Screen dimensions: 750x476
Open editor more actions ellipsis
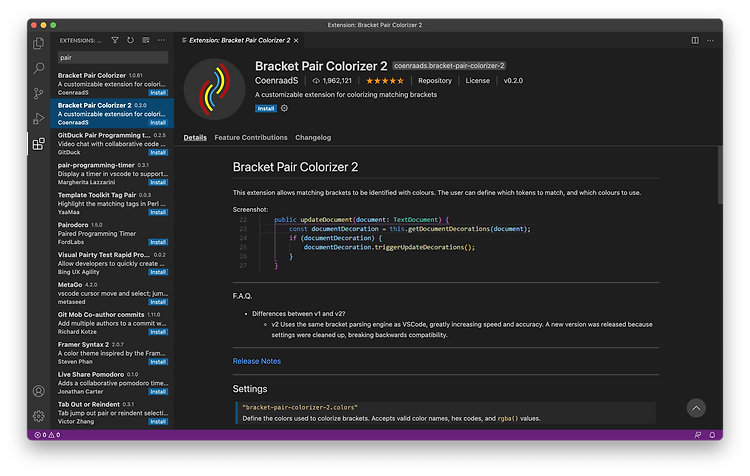(710, 40)
